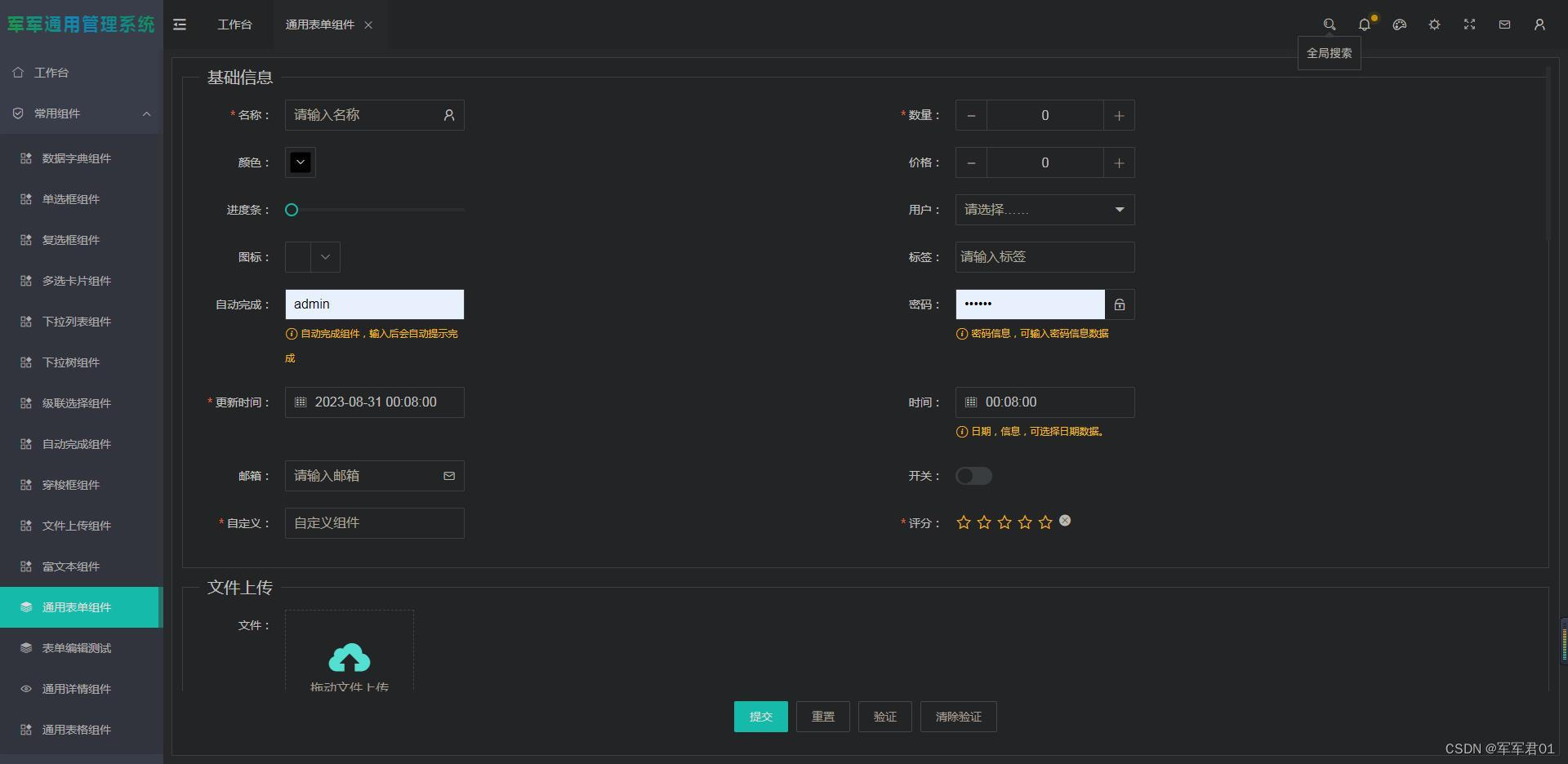Increase 数量 with the plus button
The width and height of the screenshot is (1568, 764).
click(x=1119, y=116)
